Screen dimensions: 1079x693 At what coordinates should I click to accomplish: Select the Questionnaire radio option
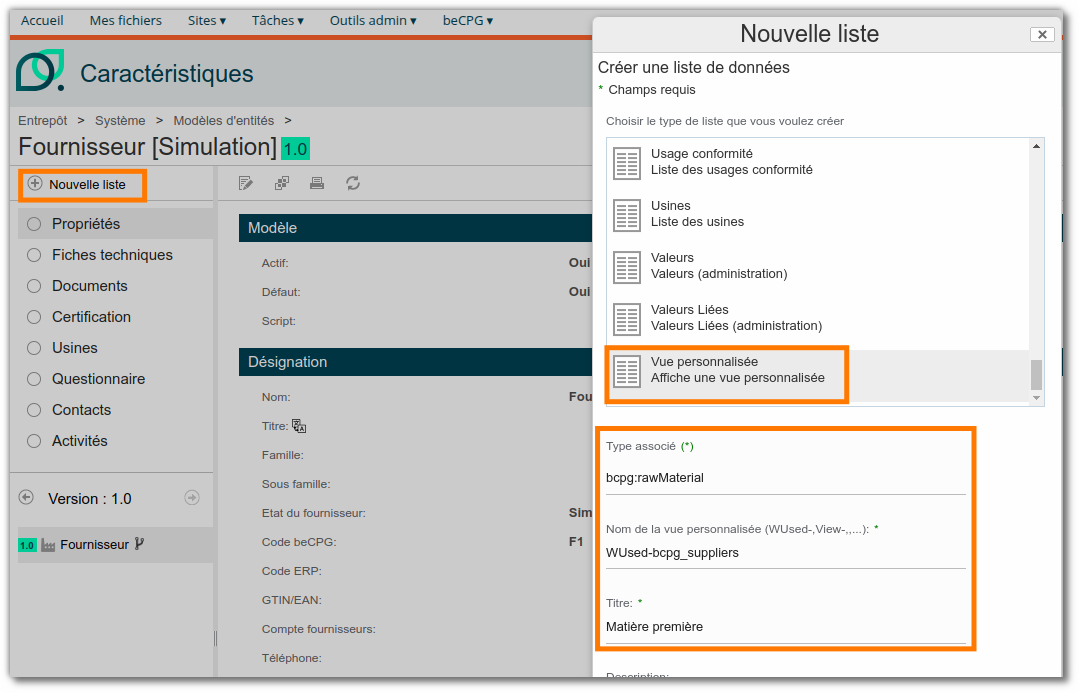point(34,379)
